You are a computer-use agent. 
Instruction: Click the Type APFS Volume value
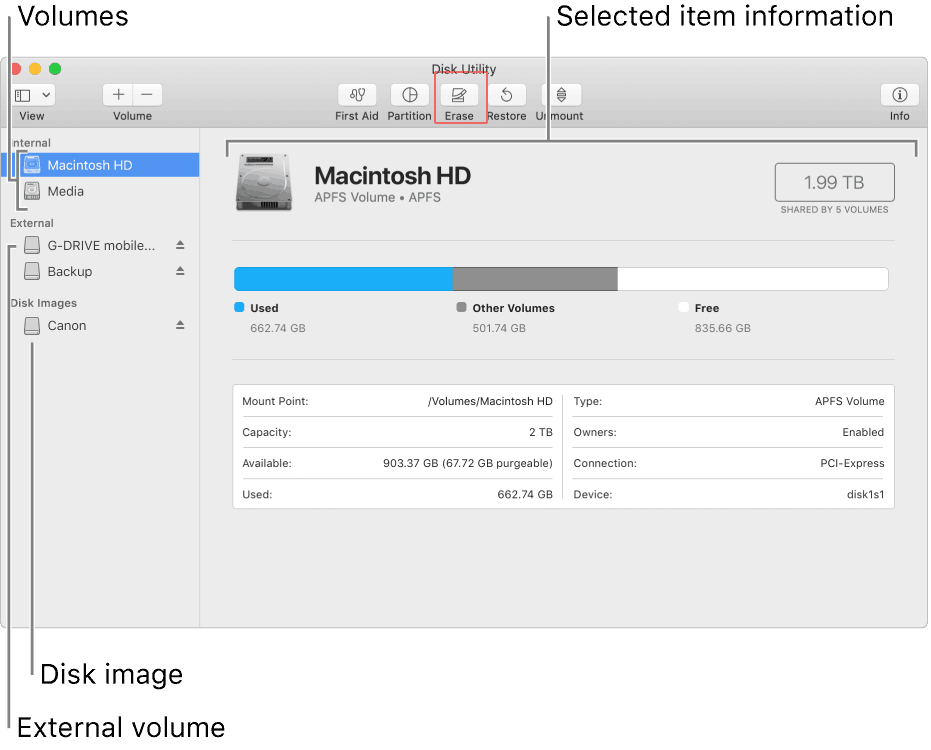[849, 401]
